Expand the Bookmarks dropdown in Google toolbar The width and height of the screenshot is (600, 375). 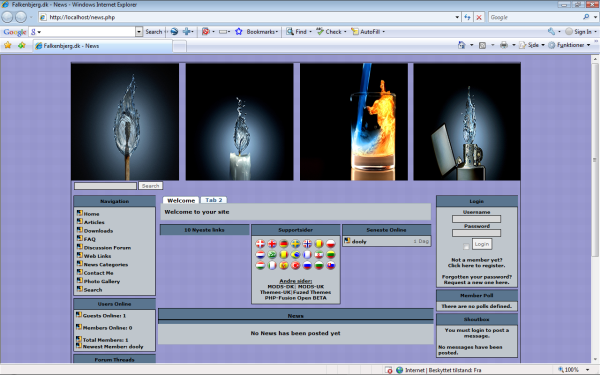pyautogui.click(x=277, y=32)
